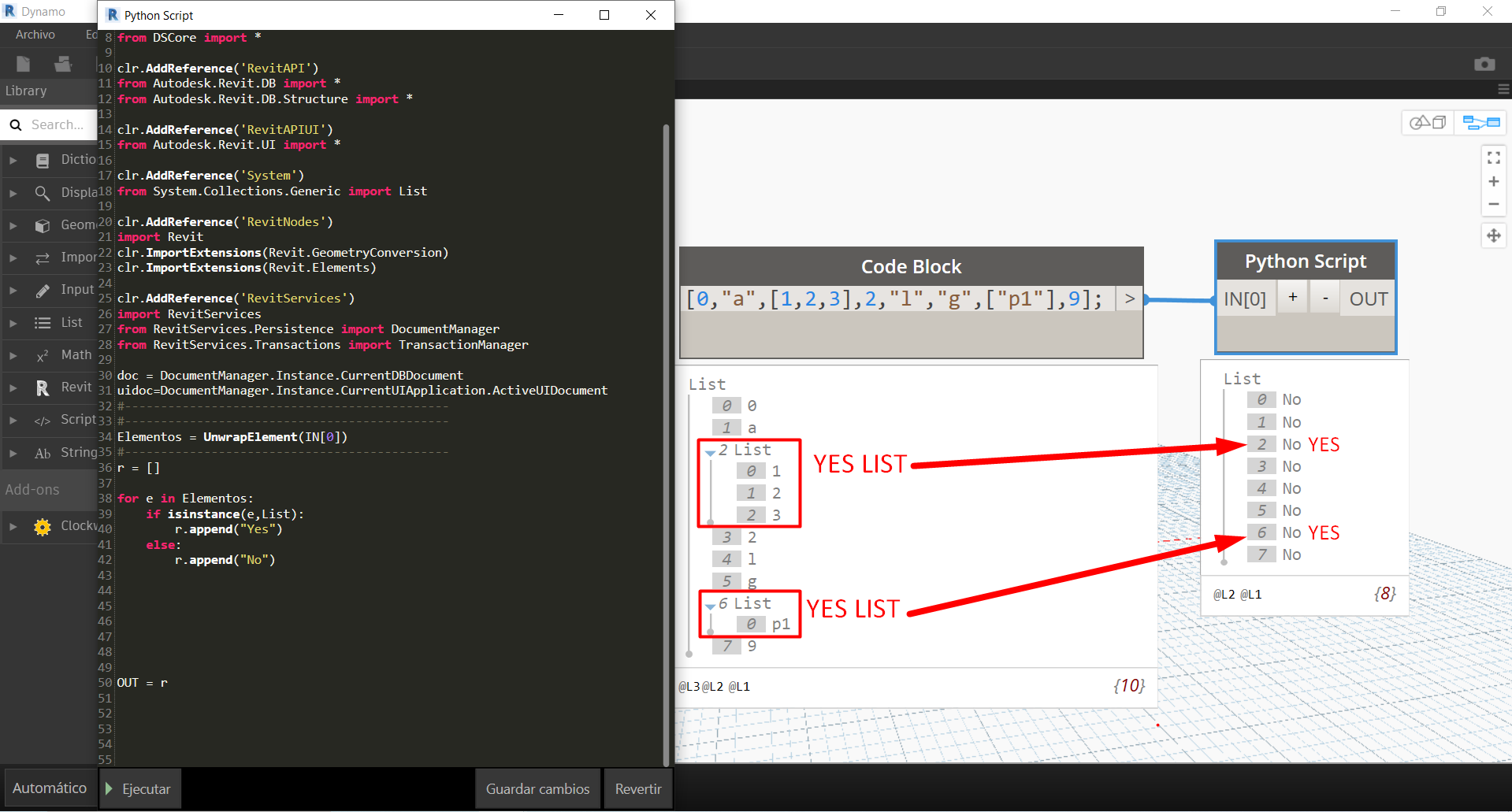1512x812 pixels.
Task: Click the IN[0] port on Python Script node
Action: pos(1245,299)
